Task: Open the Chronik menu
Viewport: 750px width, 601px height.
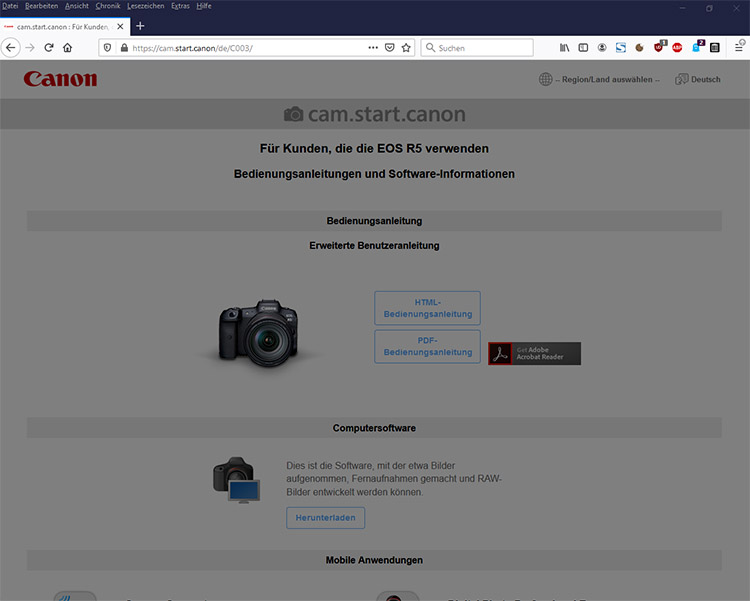Action: (x=108, y=6)
